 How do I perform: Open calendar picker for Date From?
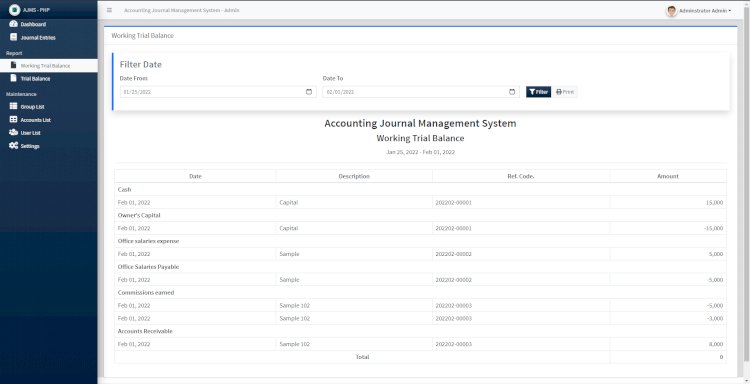309,92
